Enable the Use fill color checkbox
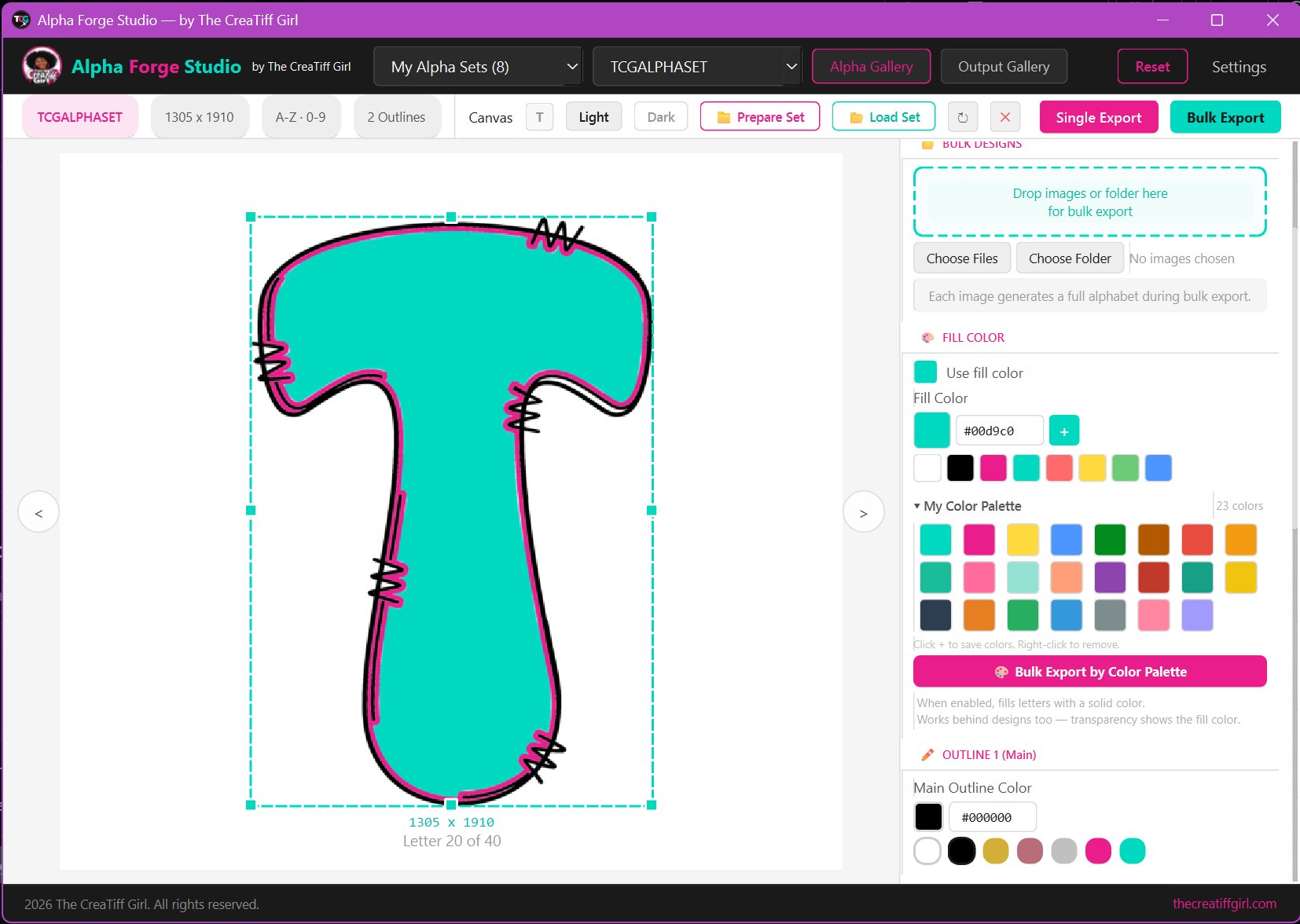Viewport: 1300px width, 924px height. tap(925, 372)
